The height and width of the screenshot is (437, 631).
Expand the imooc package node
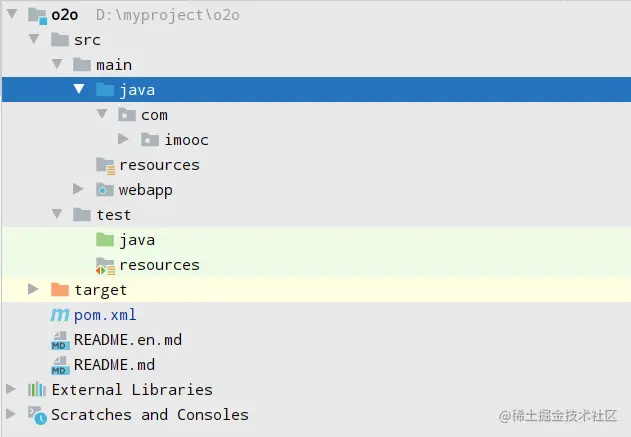pyautogui.click(x=123, y=139)
